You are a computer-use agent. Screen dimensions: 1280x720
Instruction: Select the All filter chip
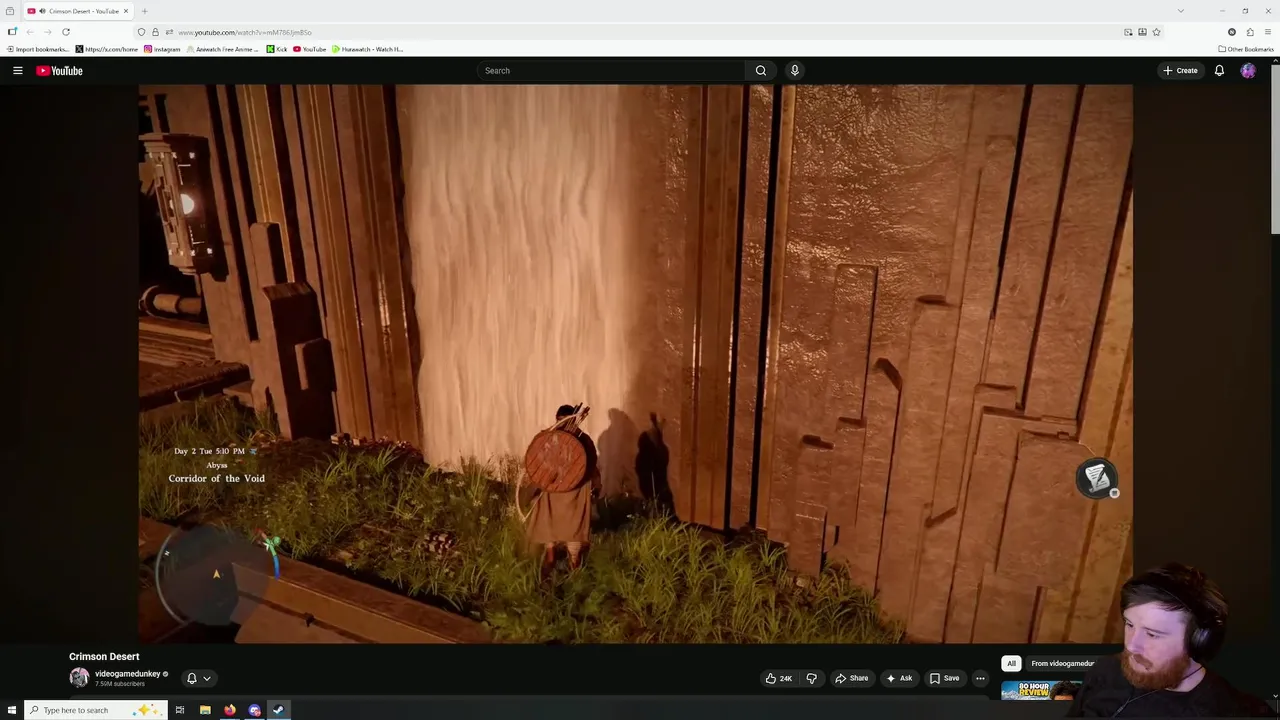coord(1011,663)
